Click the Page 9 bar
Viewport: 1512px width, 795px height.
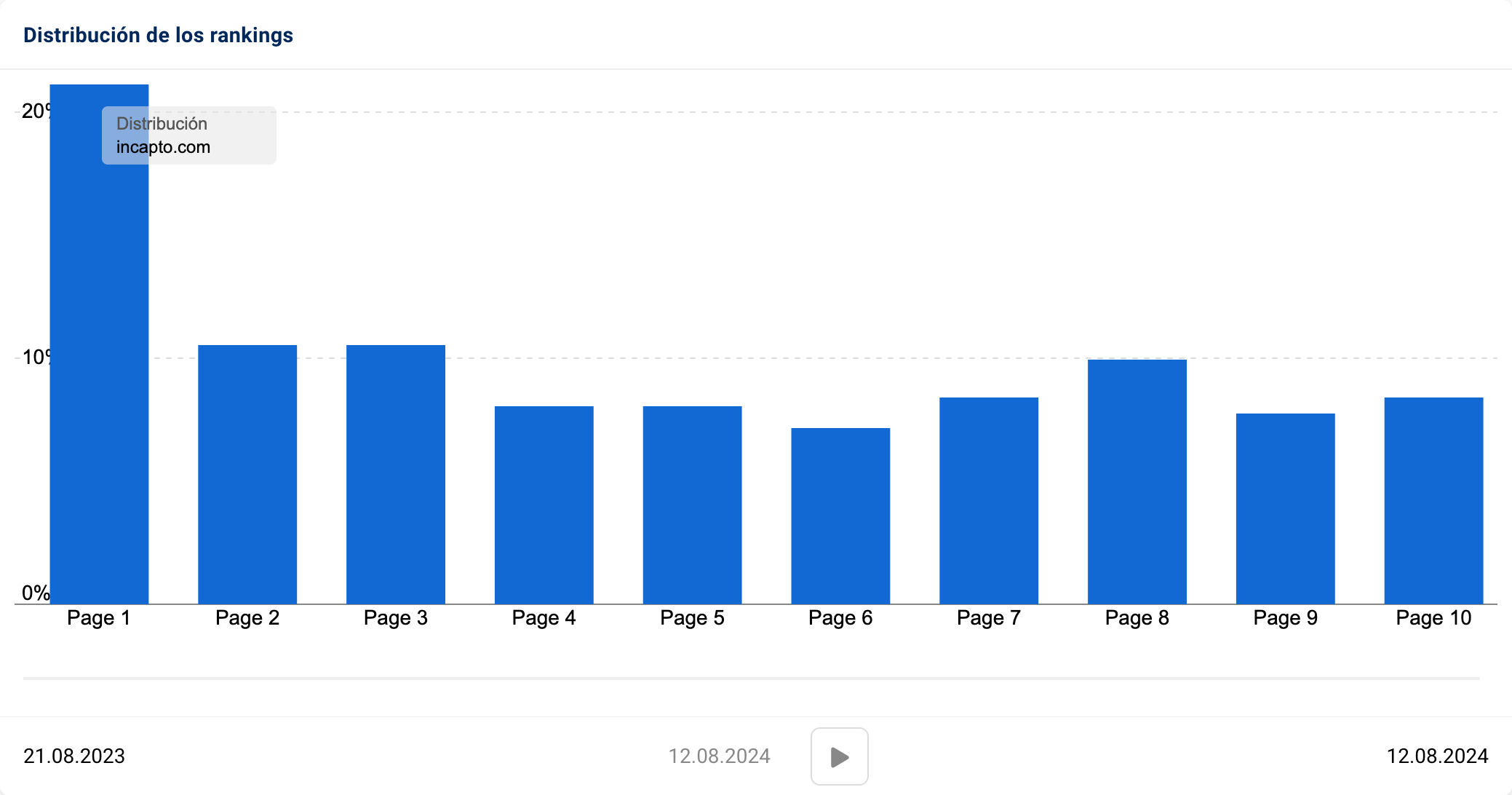click(1286, 509)
